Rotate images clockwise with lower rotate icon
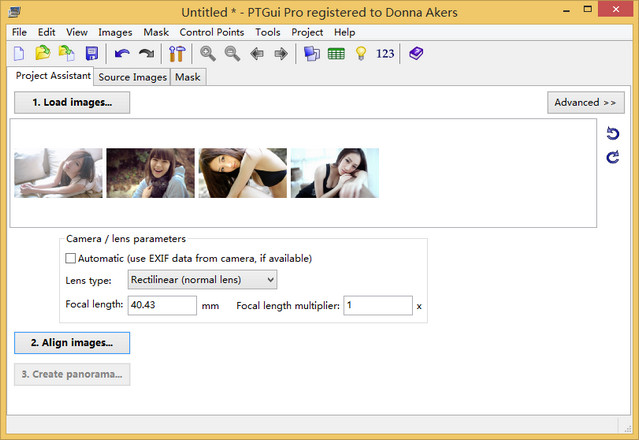The height and width of the screenshot is (440, 639). [613, 157]
